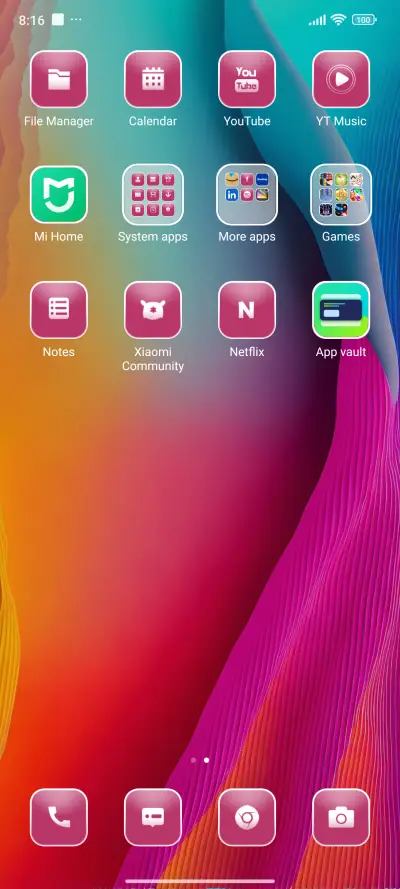Screen dimensions: 400x889
Task: Tap the "Calendar" label text
Action: coord(153,121)
